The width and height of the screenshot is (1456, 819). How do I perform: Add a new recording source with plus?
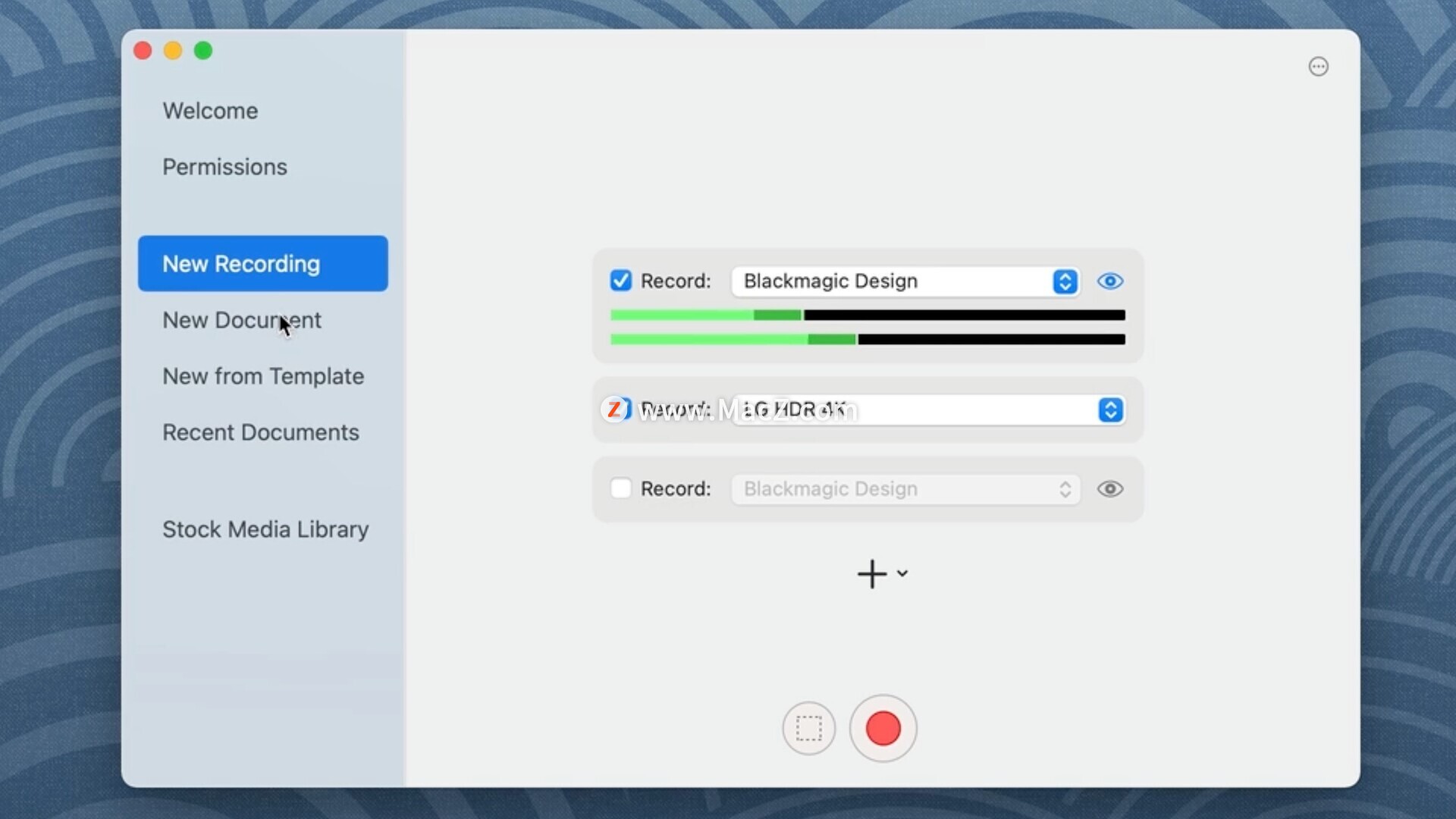(x=872, y=574)
